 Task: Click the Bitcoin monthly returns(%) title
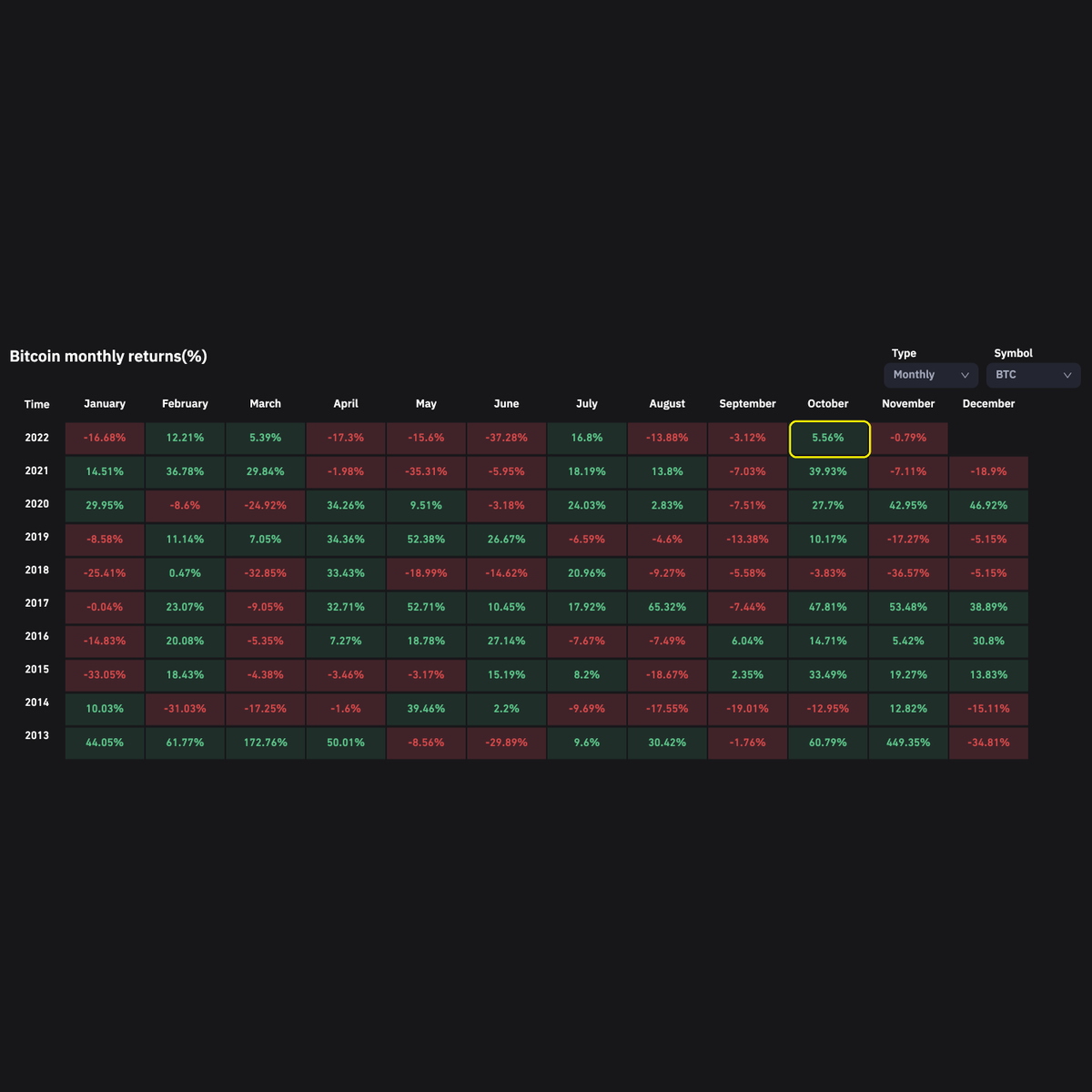[108, 357]
